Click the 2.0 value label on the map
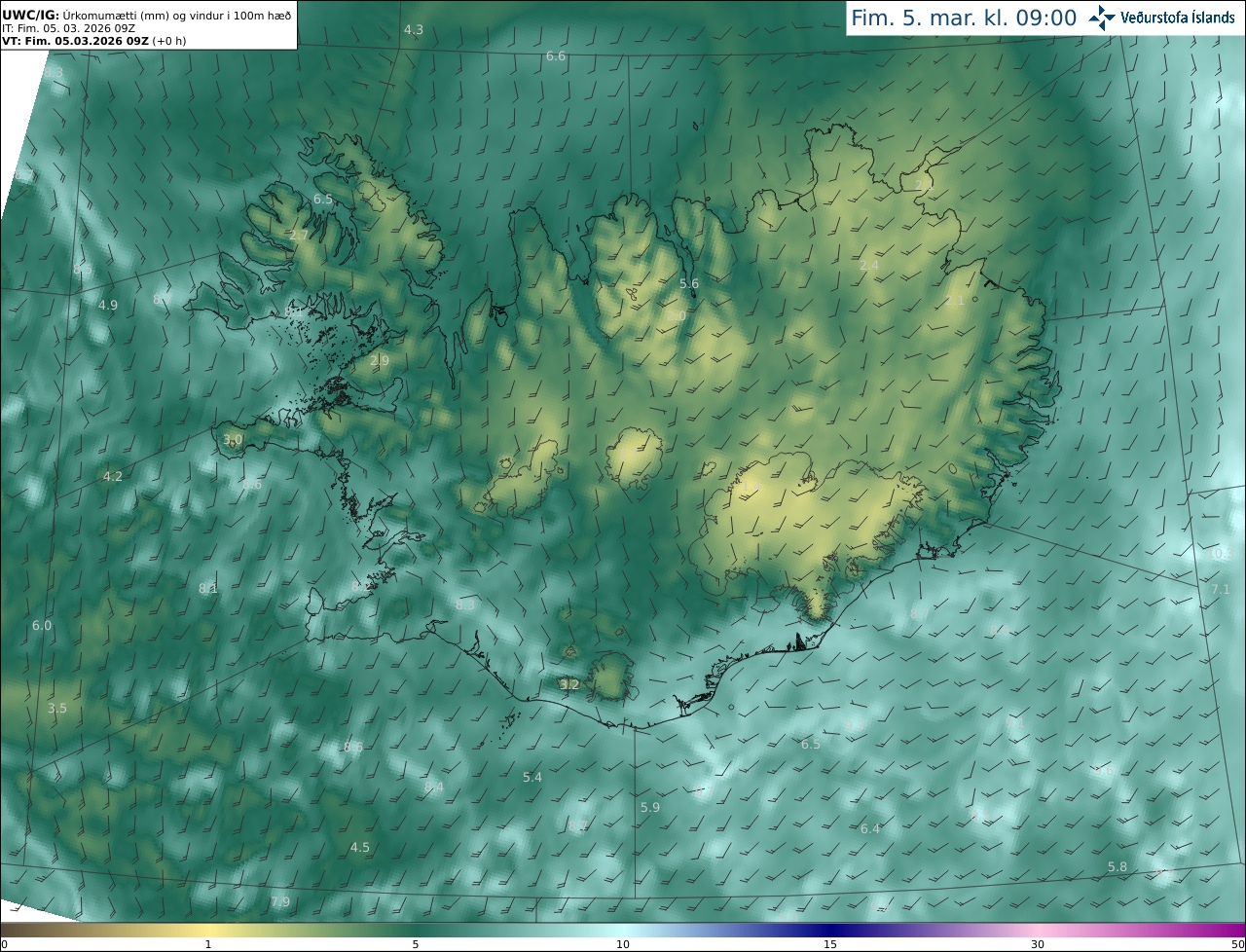This screenshot has width=1246, height=952. pos(678,316)
